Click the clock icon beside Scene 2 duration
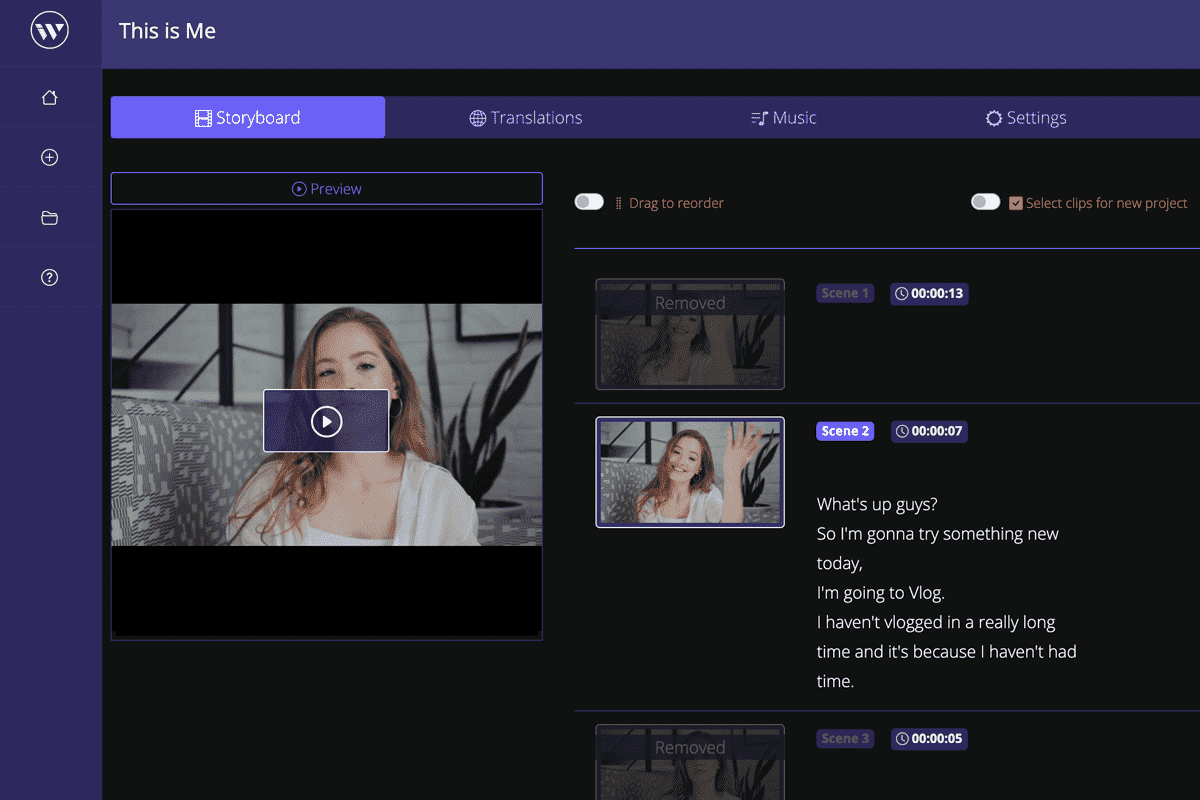 click(901, 431)
